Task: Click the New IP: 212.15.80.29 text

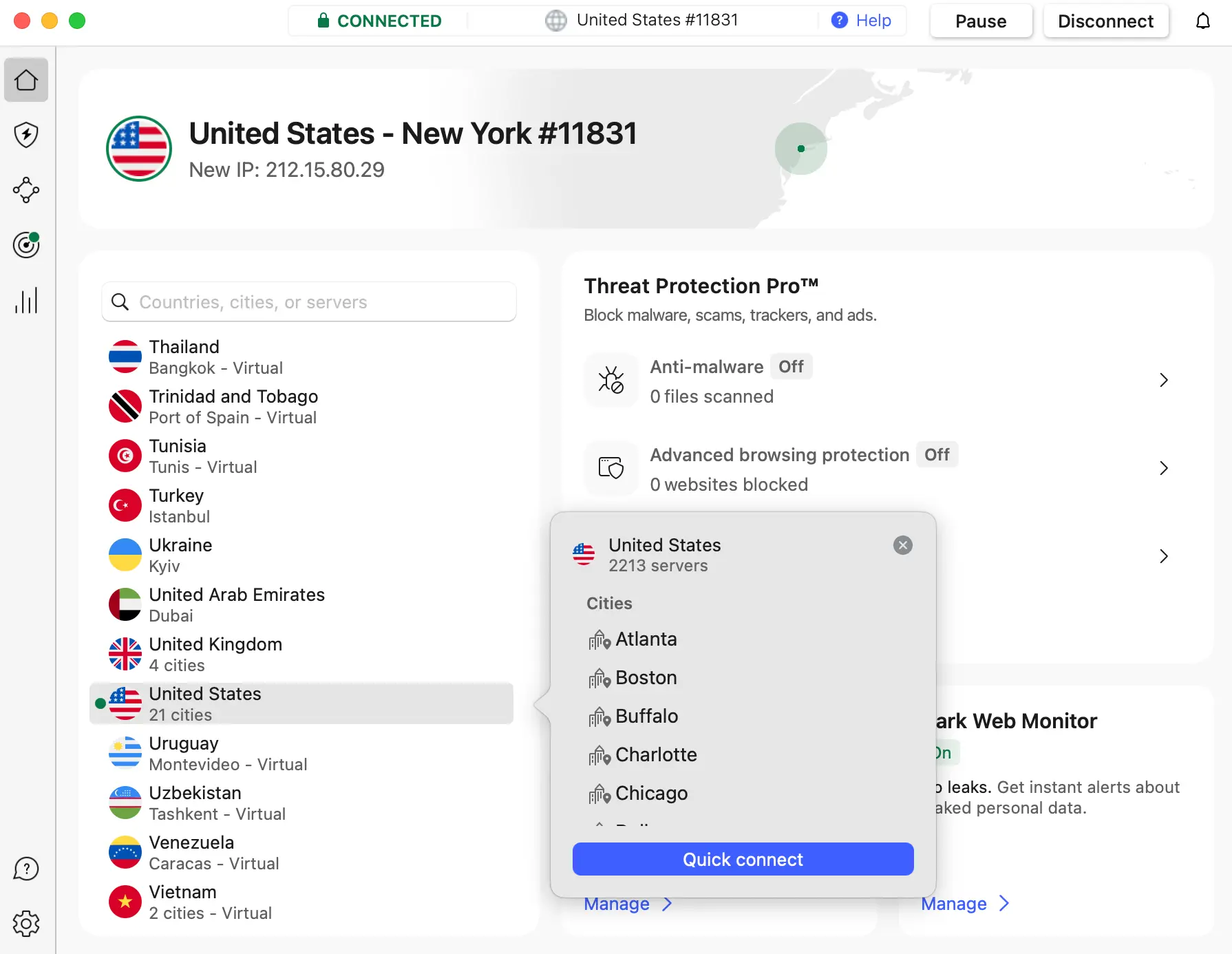Action: coord(286,170)
